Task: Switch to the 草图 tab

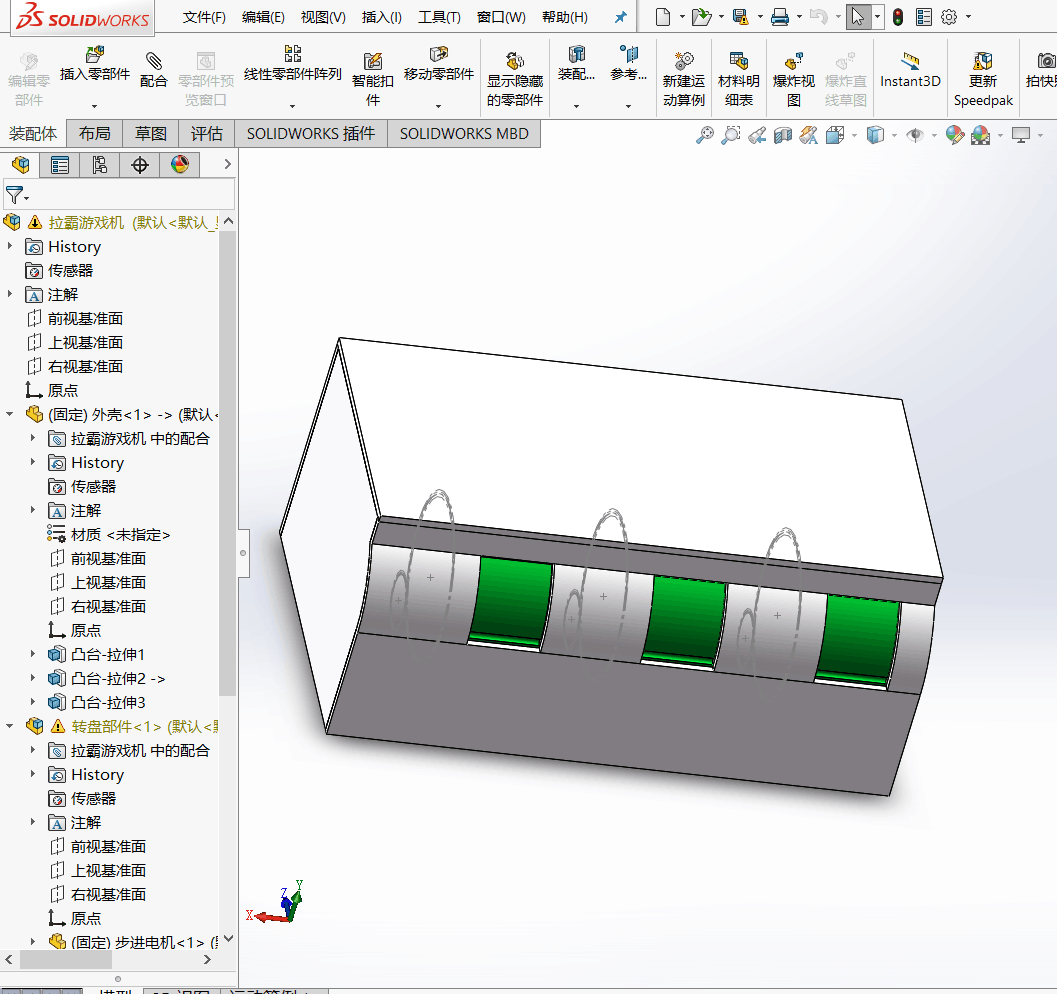Action: tap(150, 133)
